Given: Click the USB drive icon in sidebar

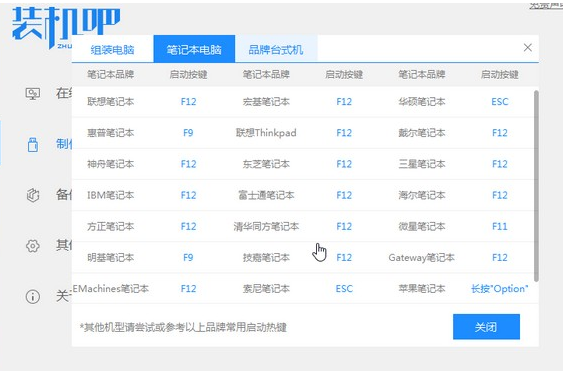Looking at the screenshot, I should (33, 144).
